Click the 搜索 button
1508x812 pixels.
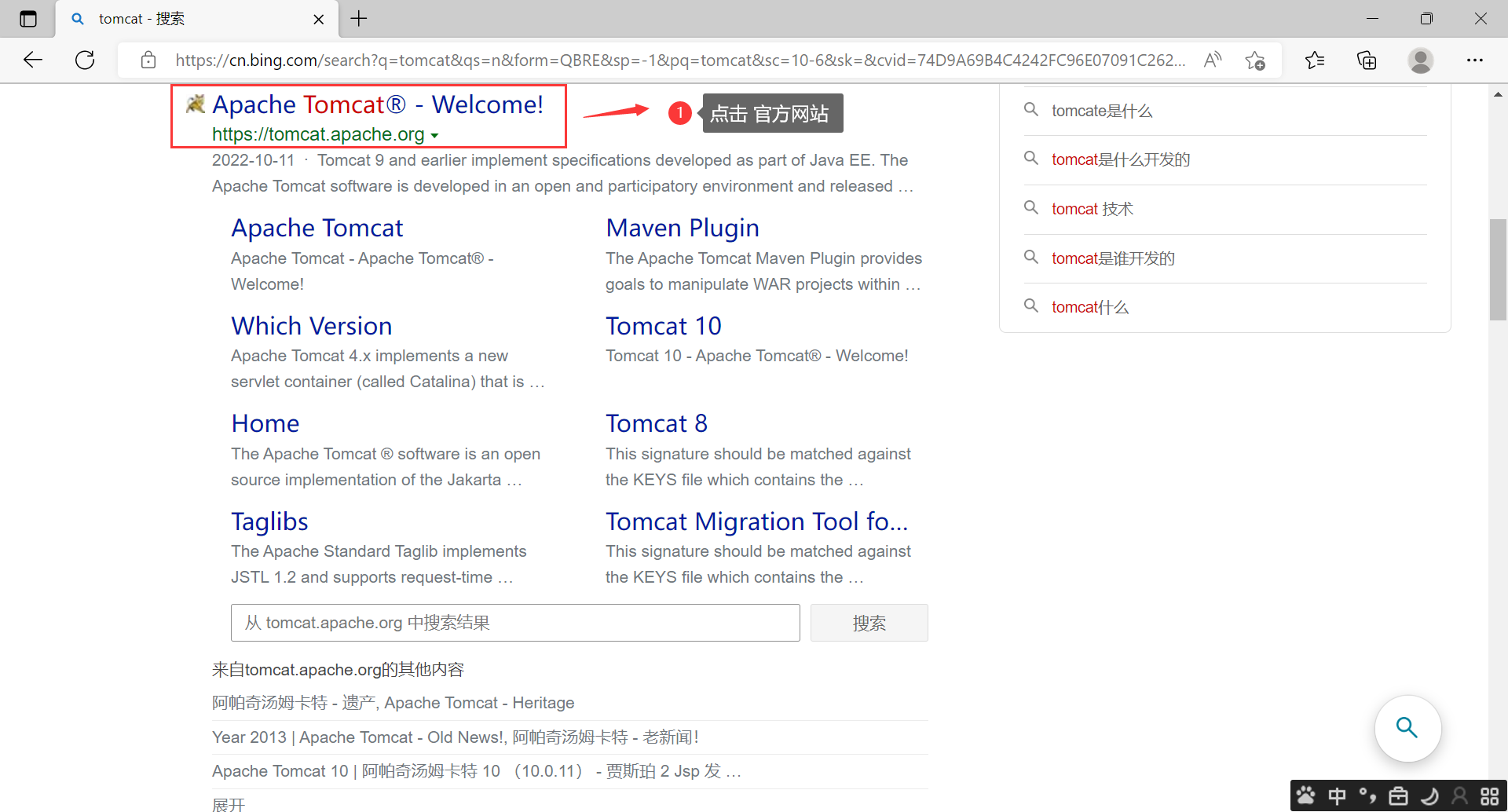pos(869,623)
